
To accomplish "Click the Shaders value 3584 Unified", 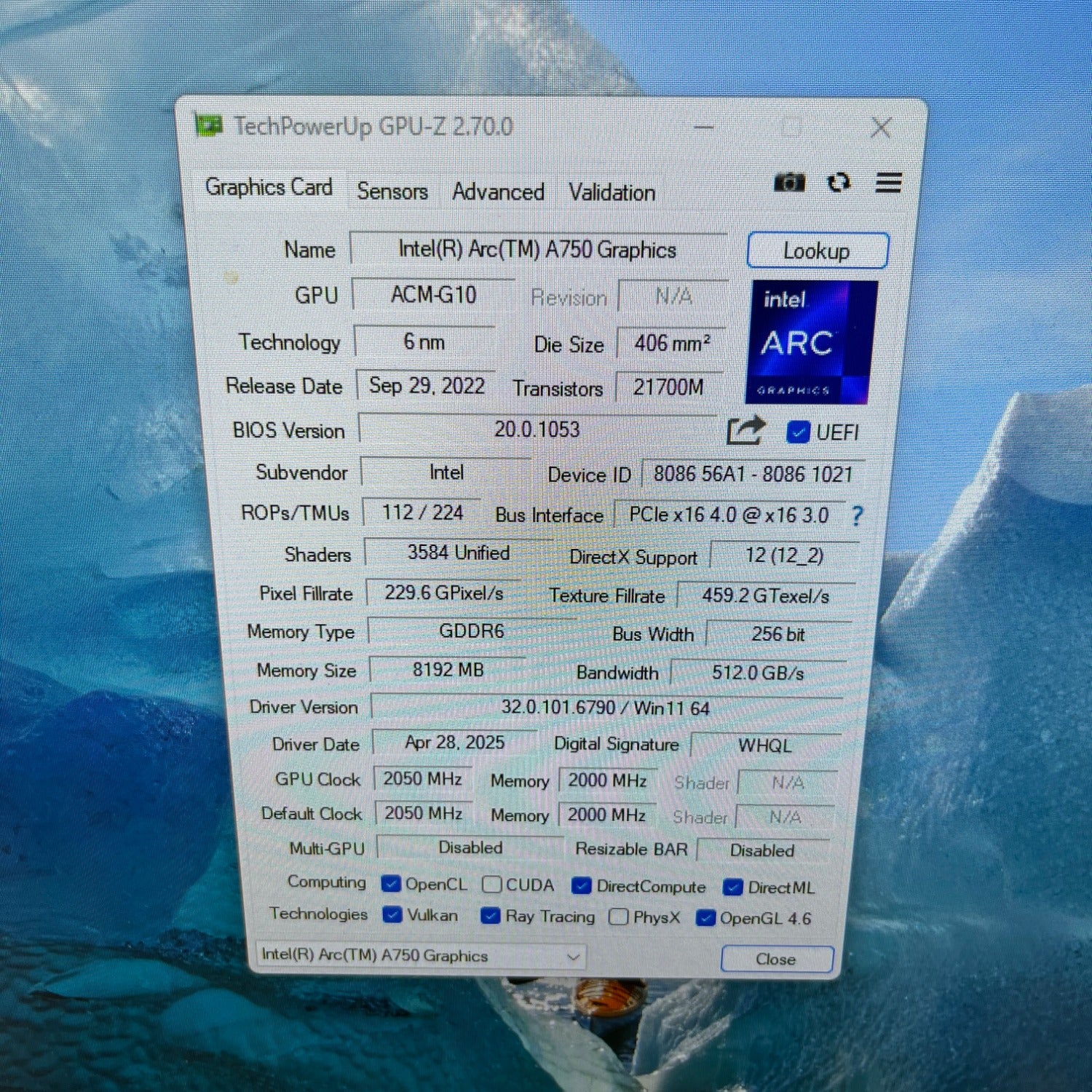I will 459,553.
